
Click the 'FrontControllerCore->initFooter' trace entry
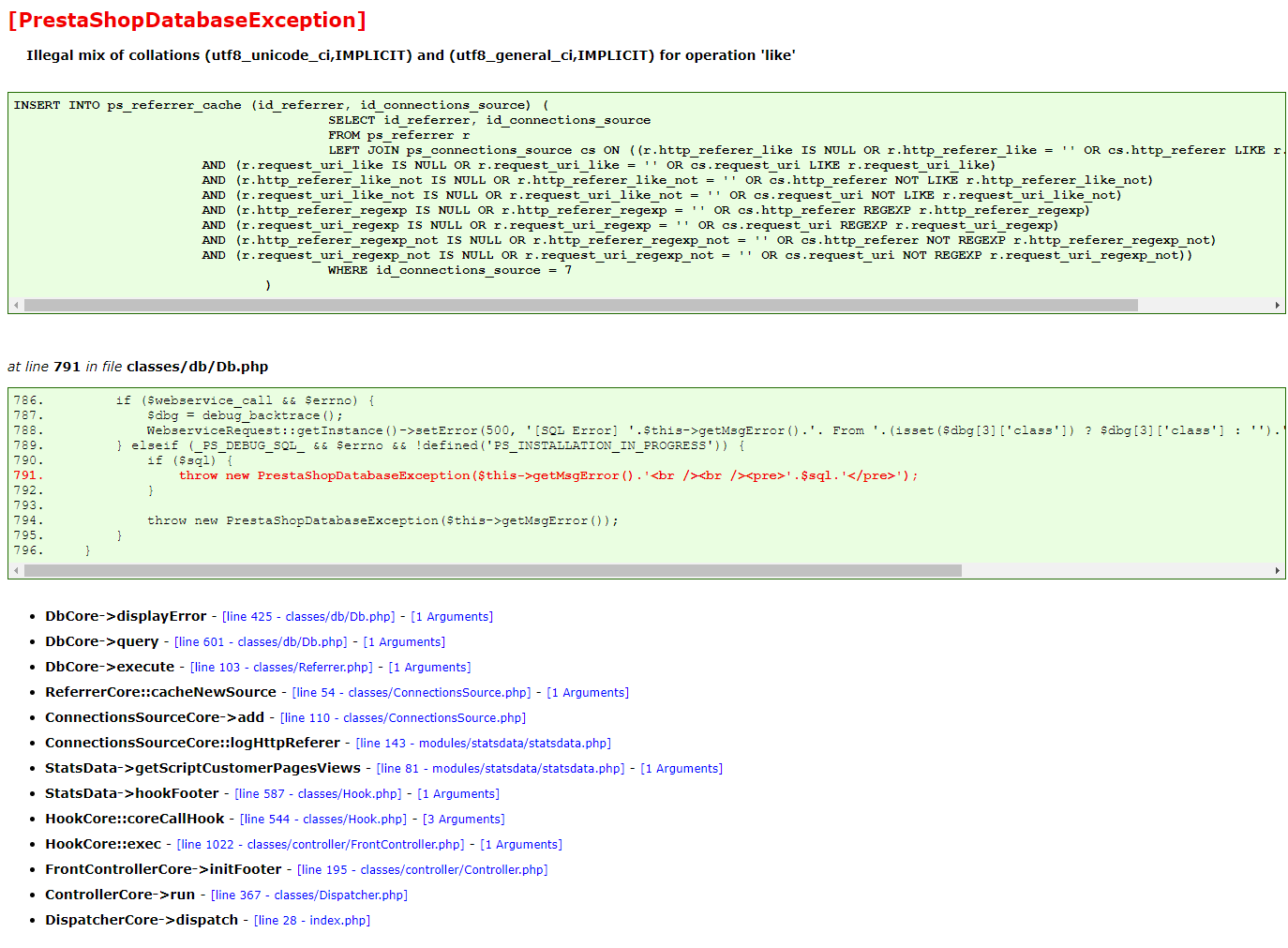click(x=163, y=869)
